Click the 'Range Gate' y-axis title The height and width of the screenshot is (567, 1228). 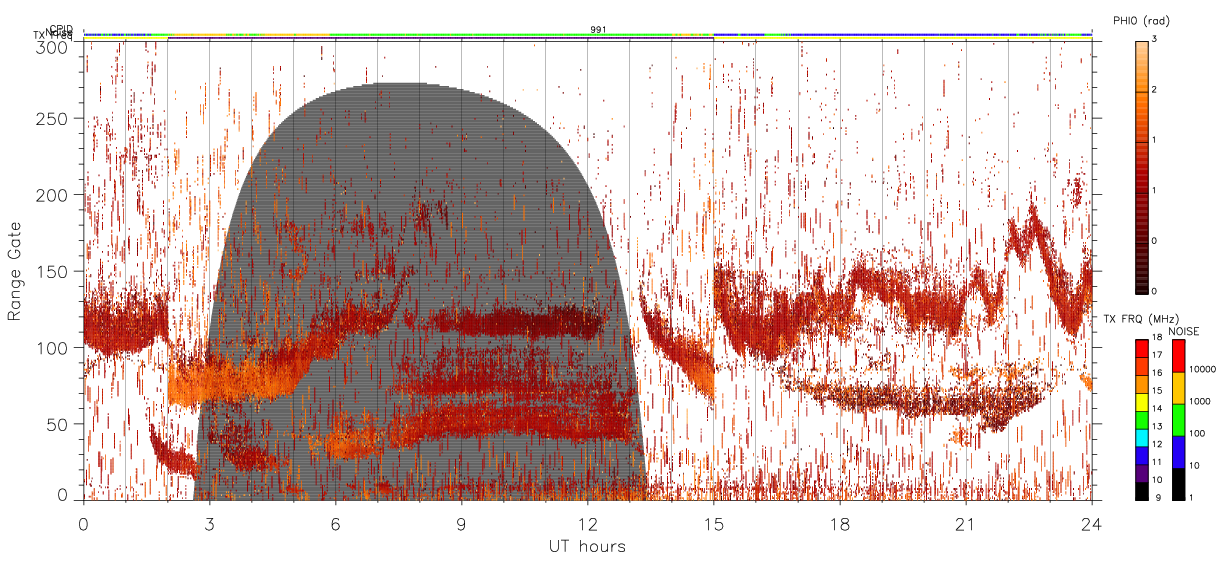tap(15, 271)
